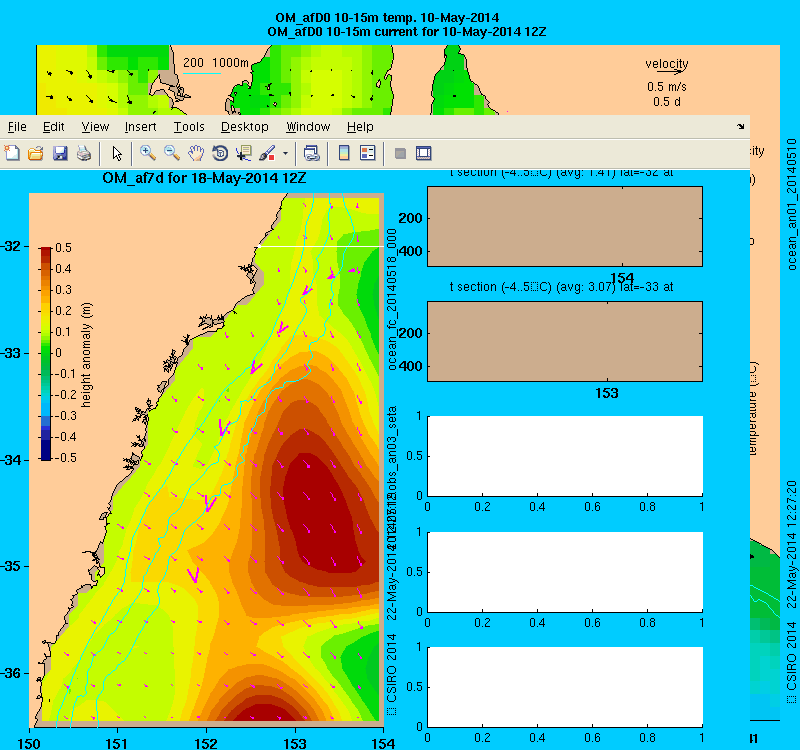Click 'ocean_an01_20140510' vertical label at right edge
The height and width of the screenshot is (750, 800).
coord(791,204)
